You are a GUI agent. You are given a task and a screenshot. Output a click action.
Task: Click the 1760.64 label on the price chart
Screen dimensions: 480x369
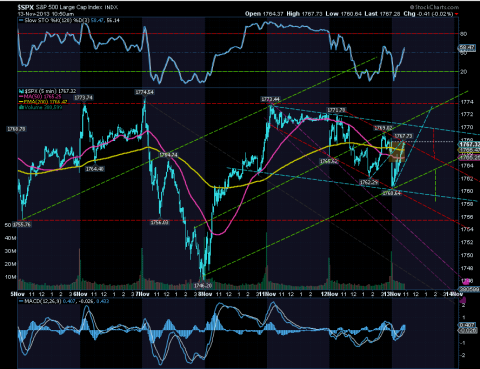[x=391, y=193]
